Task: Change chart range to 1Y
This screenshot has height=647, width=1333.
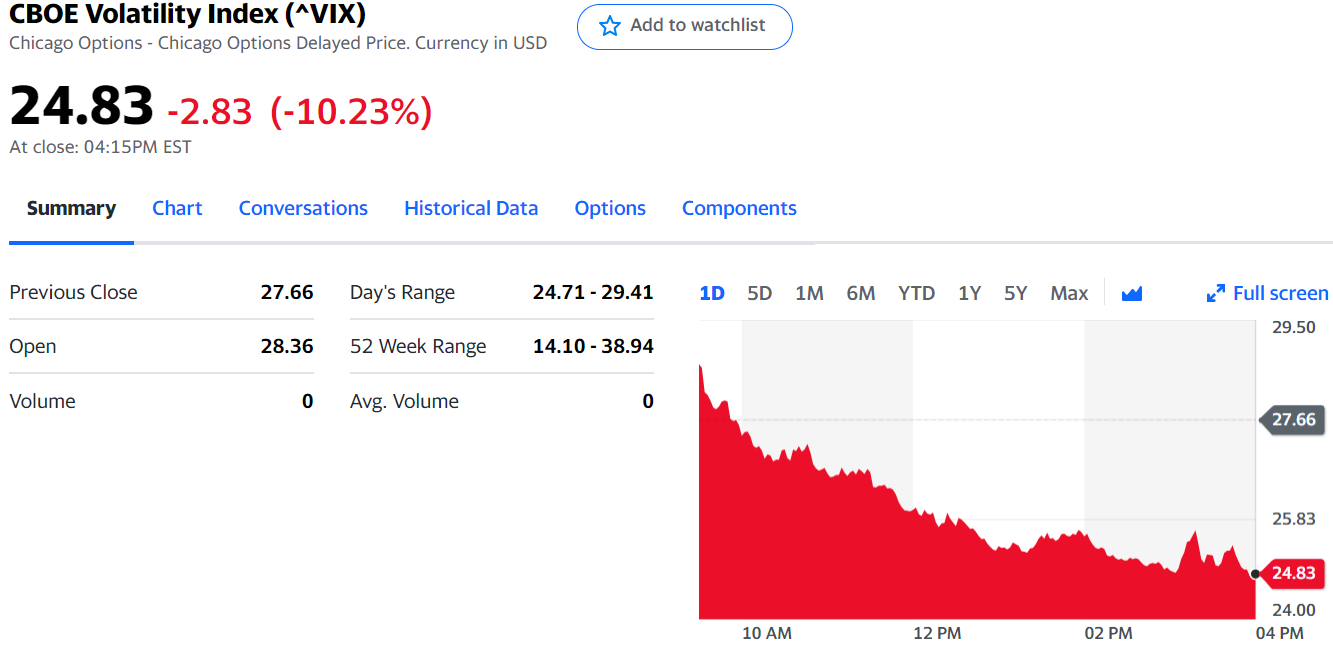Action: (969, 293)
